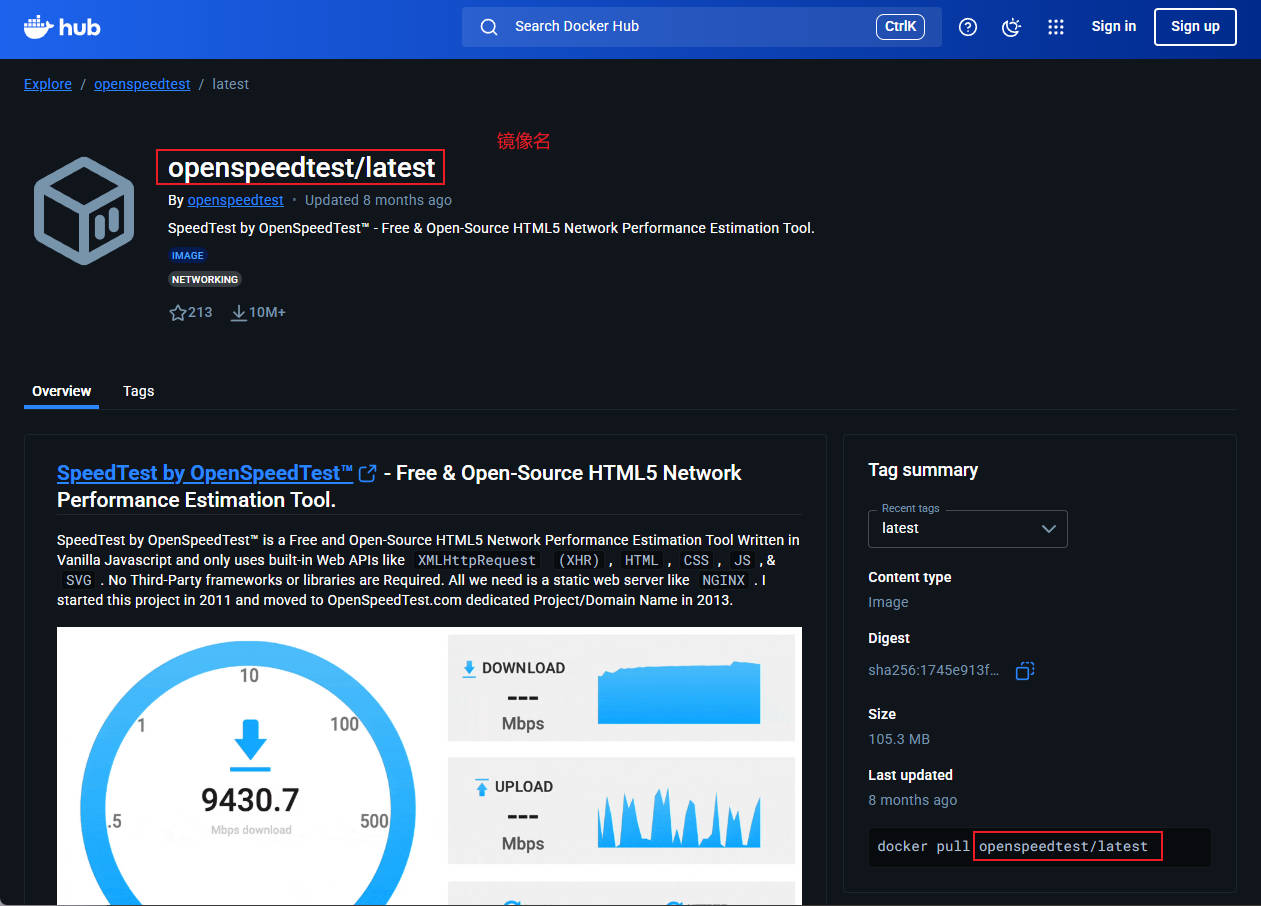Select the Overview tab
The image size is (1261, 906).
point(61,391)
